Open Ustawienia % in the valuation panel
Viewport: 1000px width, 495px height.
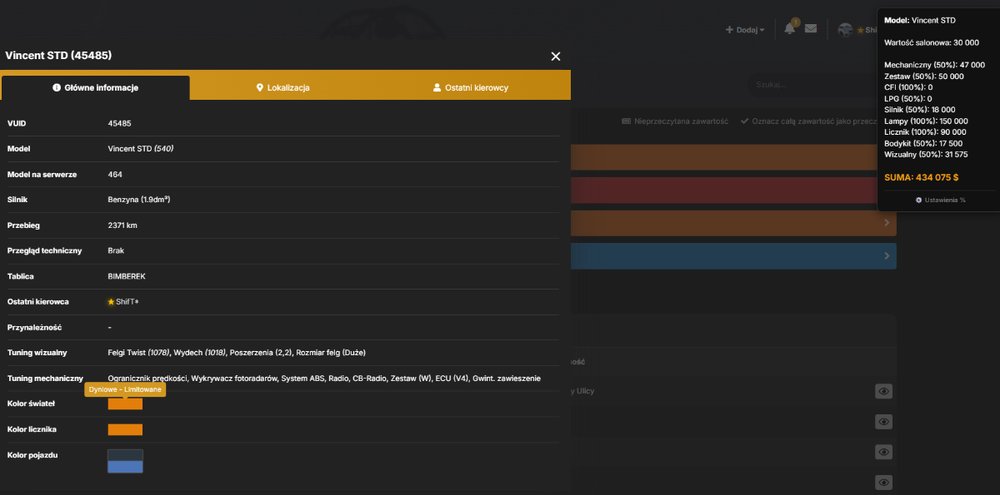[x=940, y=200]
